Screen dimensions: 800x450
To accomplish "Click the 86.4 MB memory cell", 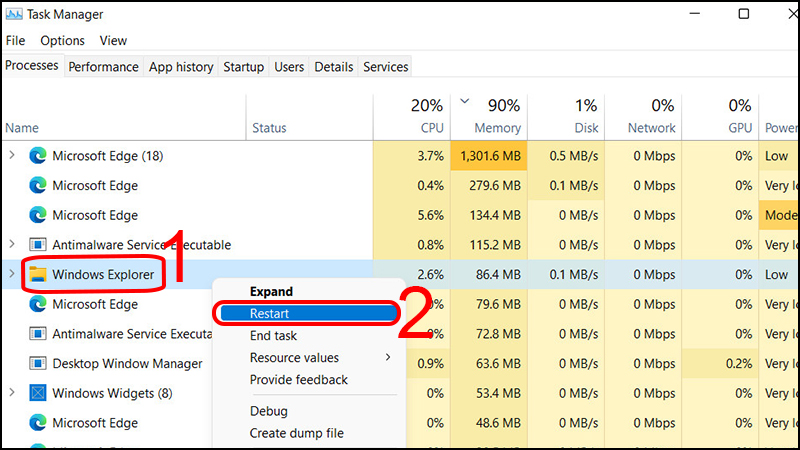I will [489, 274].
